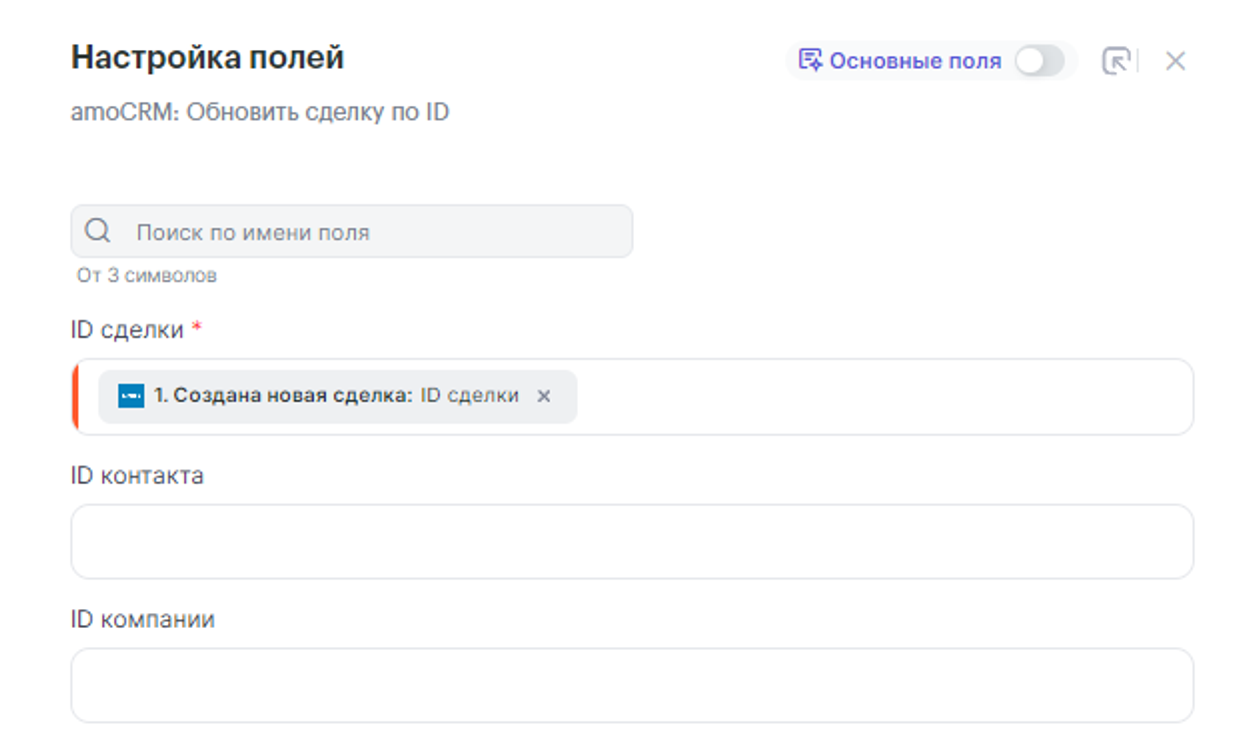Click the Основные поля sparkle list icon
This screenshot has width=1260, height=741.
pyautogui.click(x=809, y=61)
